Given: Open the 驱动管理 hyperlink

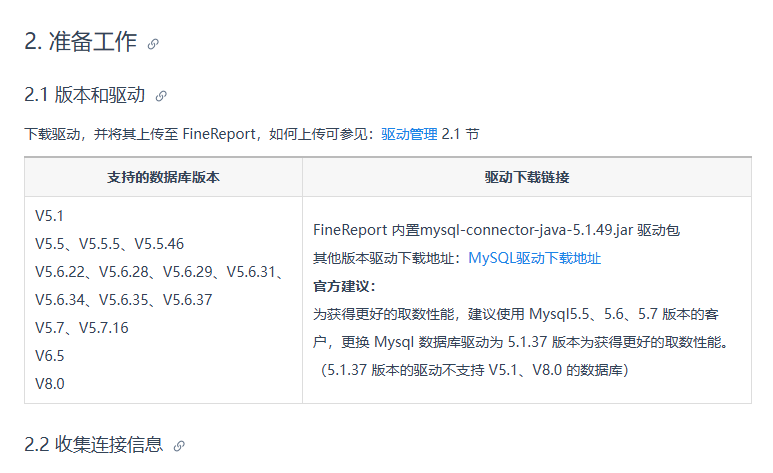Looking at the screenshot, I should pos(409,134).
